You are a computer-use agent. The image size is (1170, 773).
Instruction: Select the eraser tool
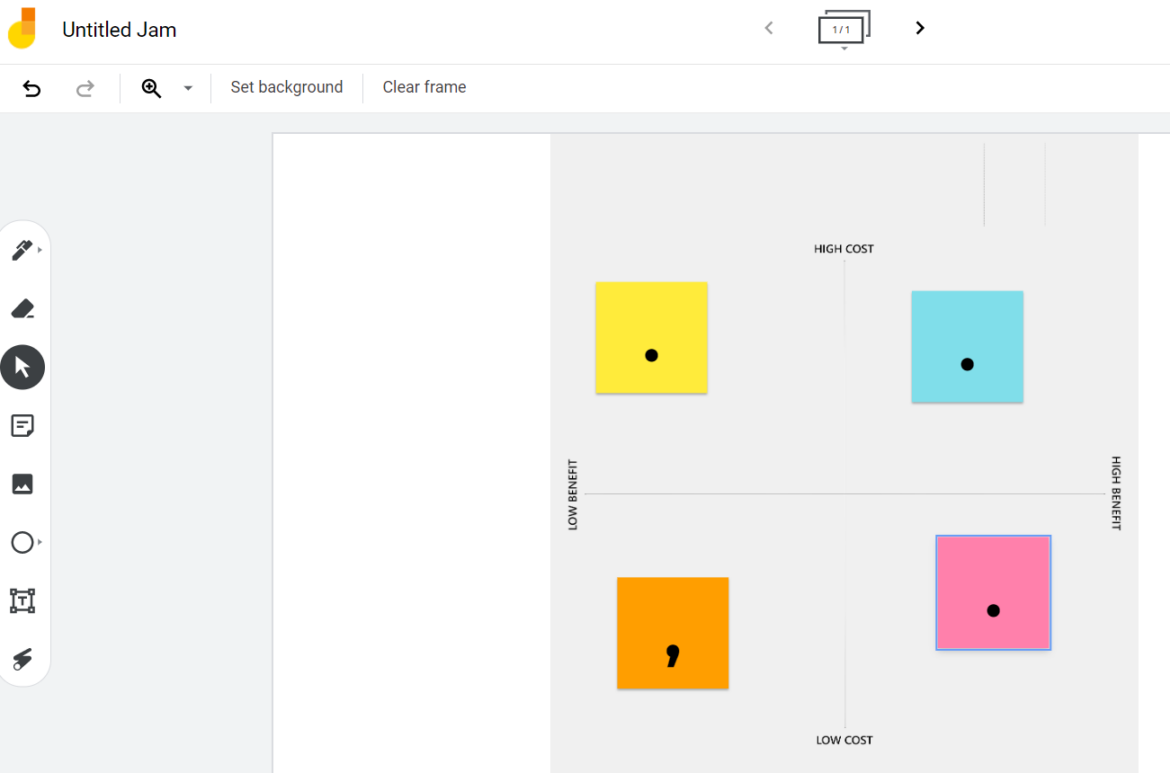pyautogui.click(x=22, y=308)
